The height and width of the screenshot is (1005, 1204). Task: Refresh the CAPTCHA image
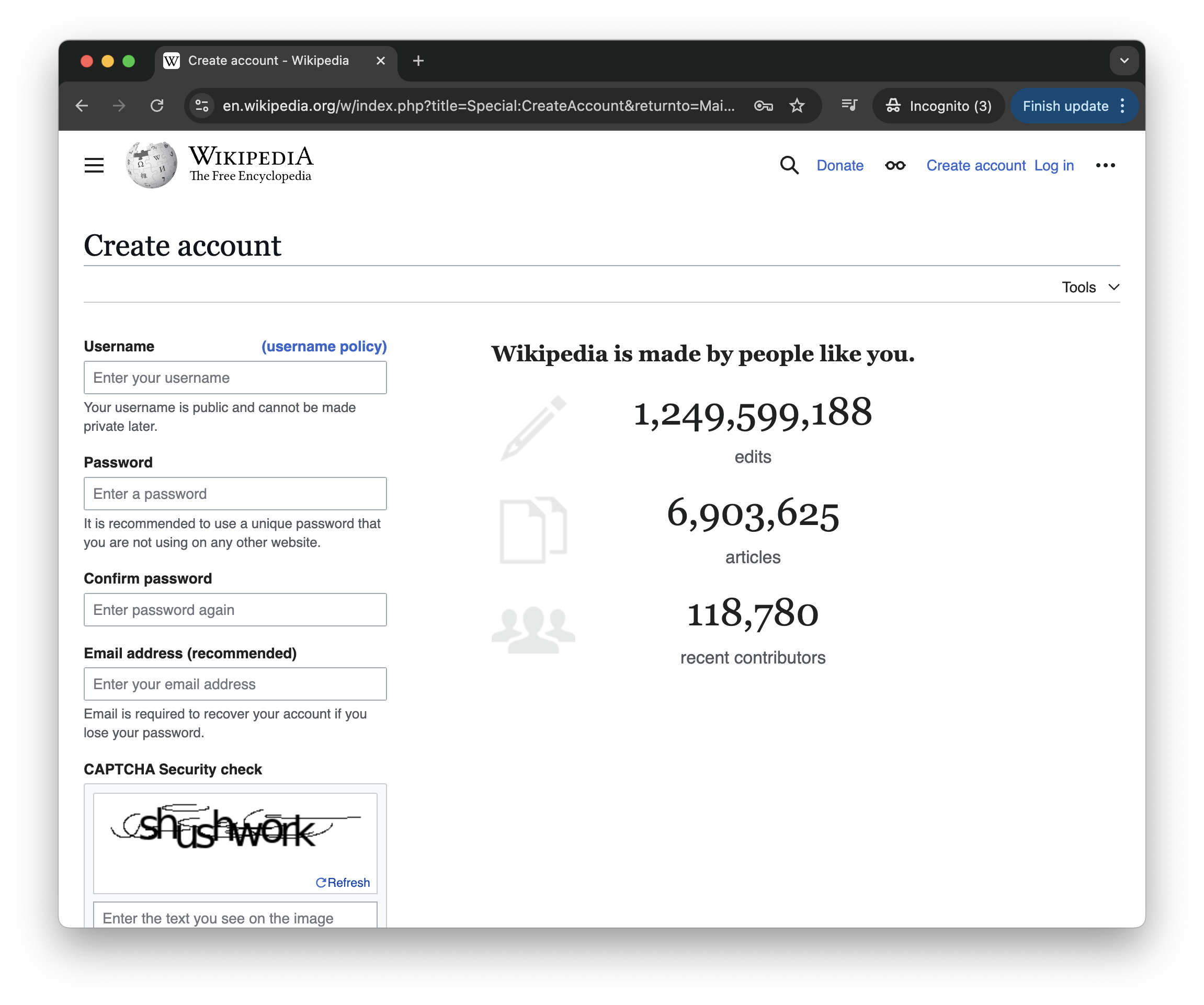coord(343,883)
